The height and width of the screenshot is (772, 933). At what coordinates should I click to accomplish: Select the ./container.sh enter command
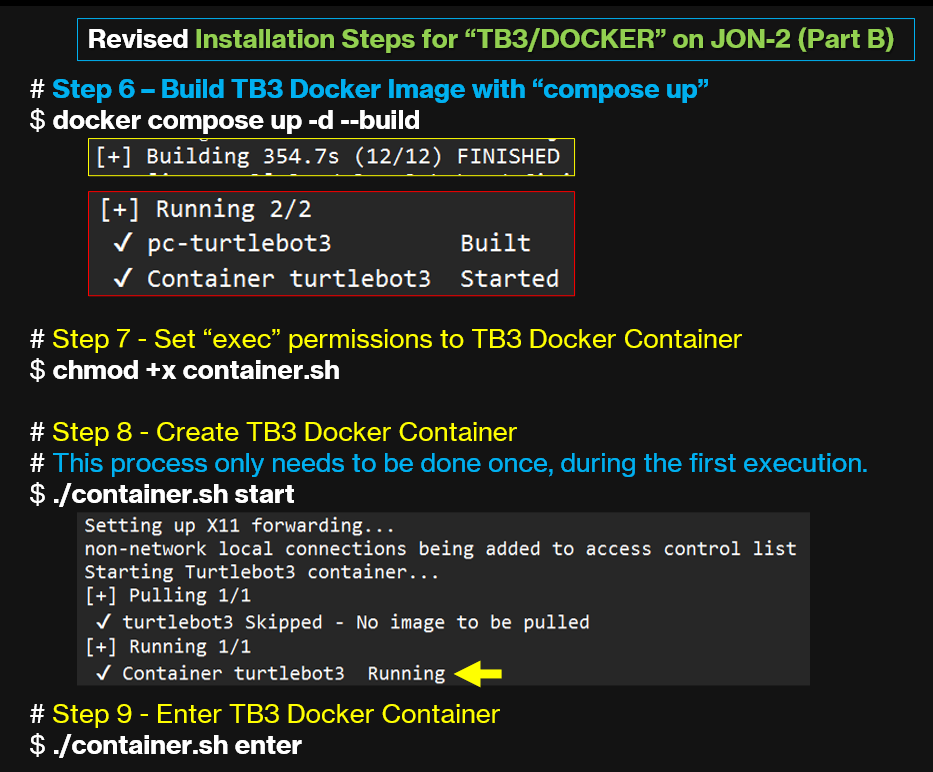point(176,745)
